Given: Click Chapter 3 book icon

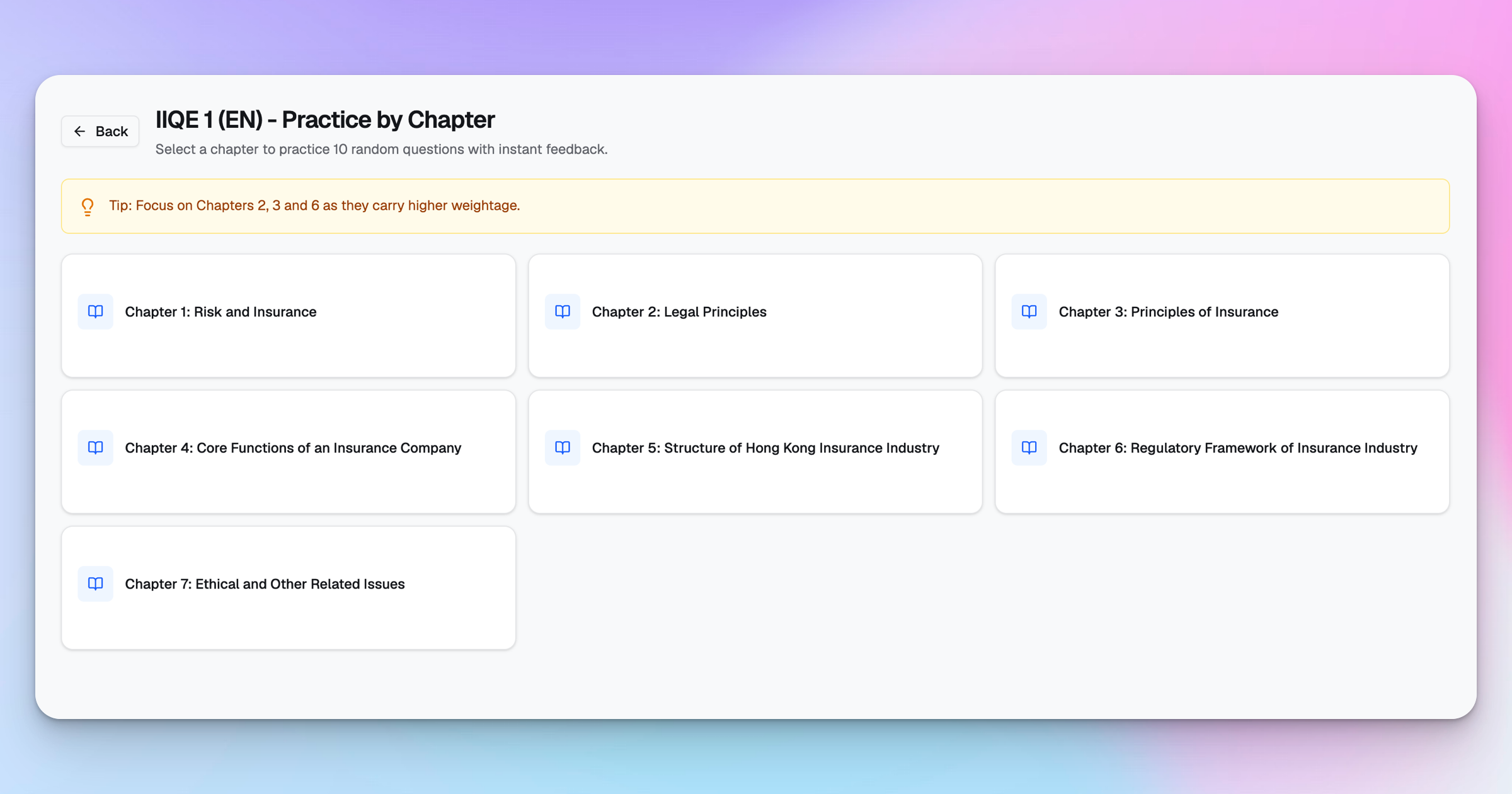Looking at the screenshot, I should [1029, 311].
